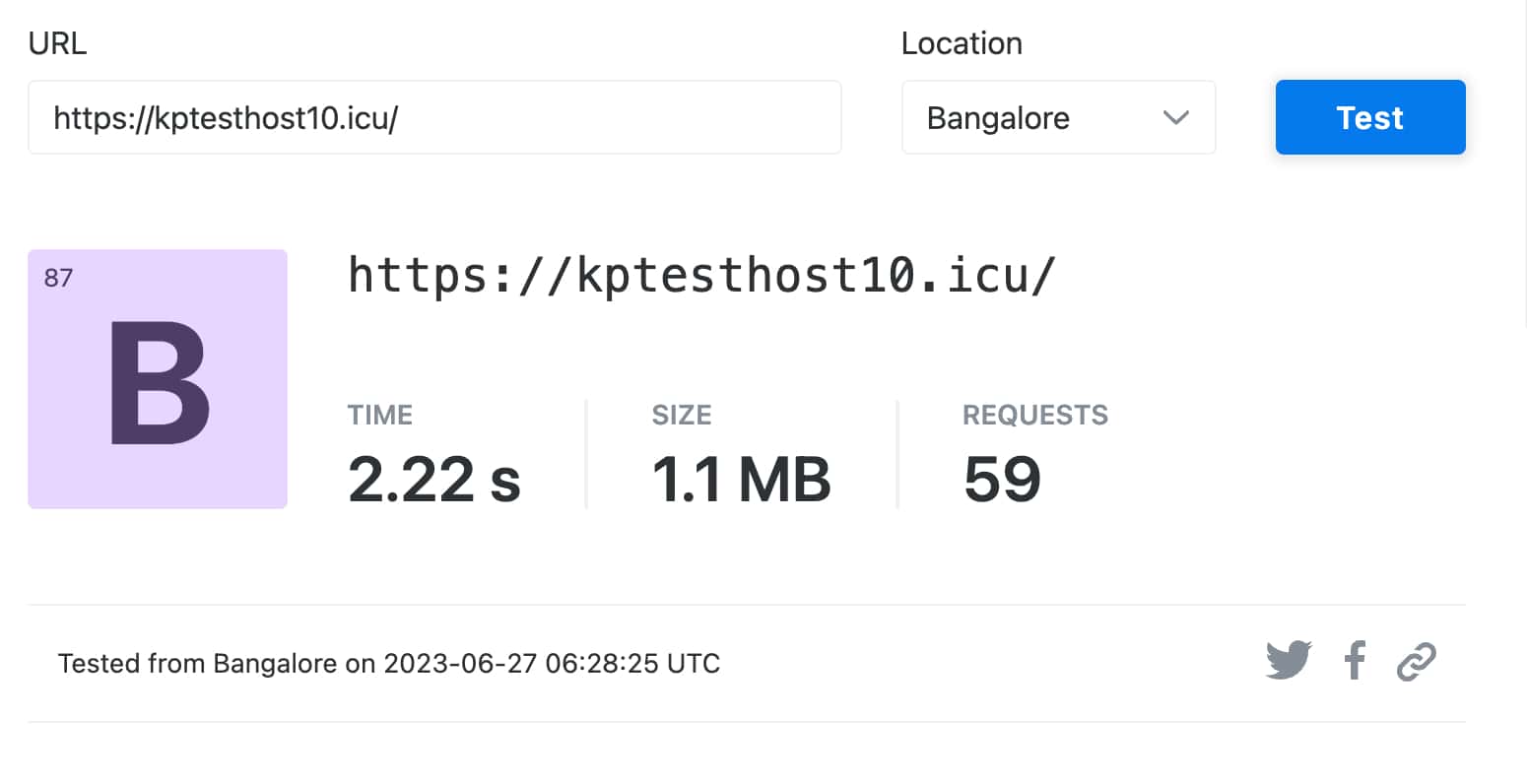Image resolution: width=1527 pixels, height=784 pixels.
Task: Share results via Twitter bird icon
Action: pos(1289,661)
